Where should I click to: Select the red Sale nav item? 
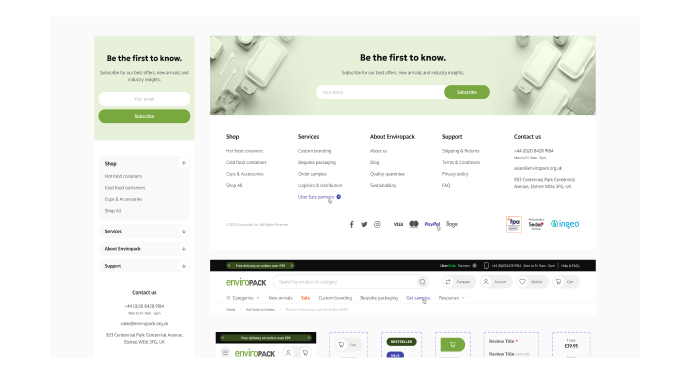[x=305, y=298]
